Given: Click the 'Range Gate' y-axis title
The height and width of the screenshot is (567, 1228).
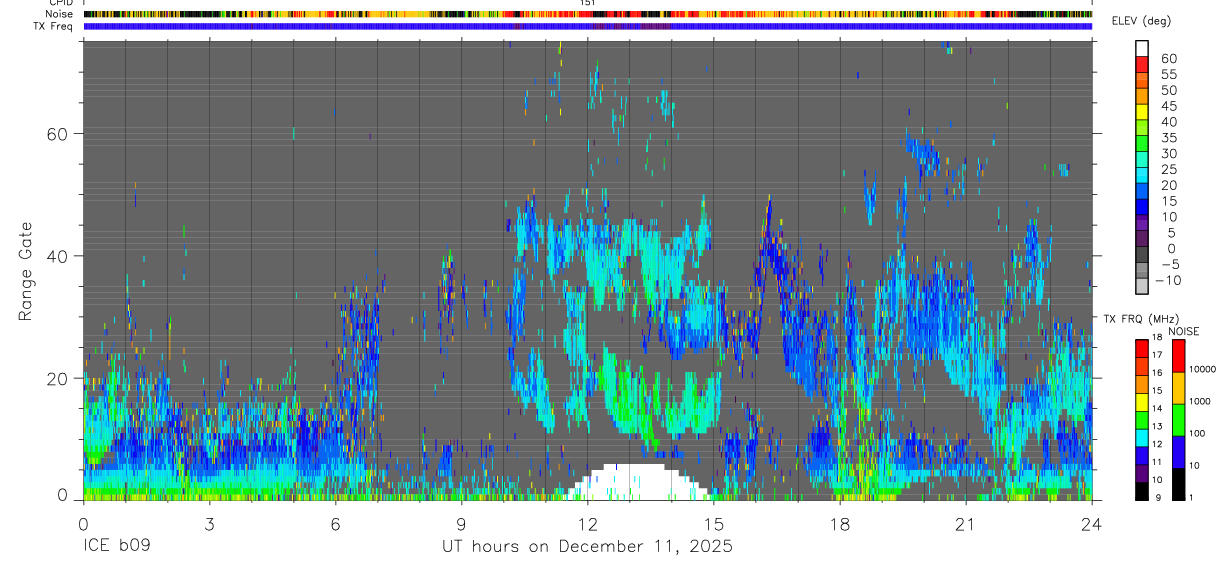Looking at the screenshot, I should point(26,272).
